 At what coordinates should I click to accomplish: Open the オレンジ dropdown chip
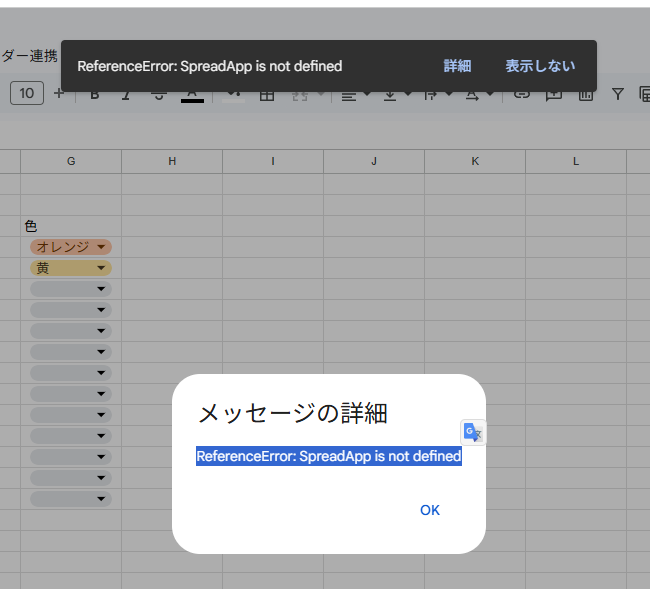click(x=70, y=247)
